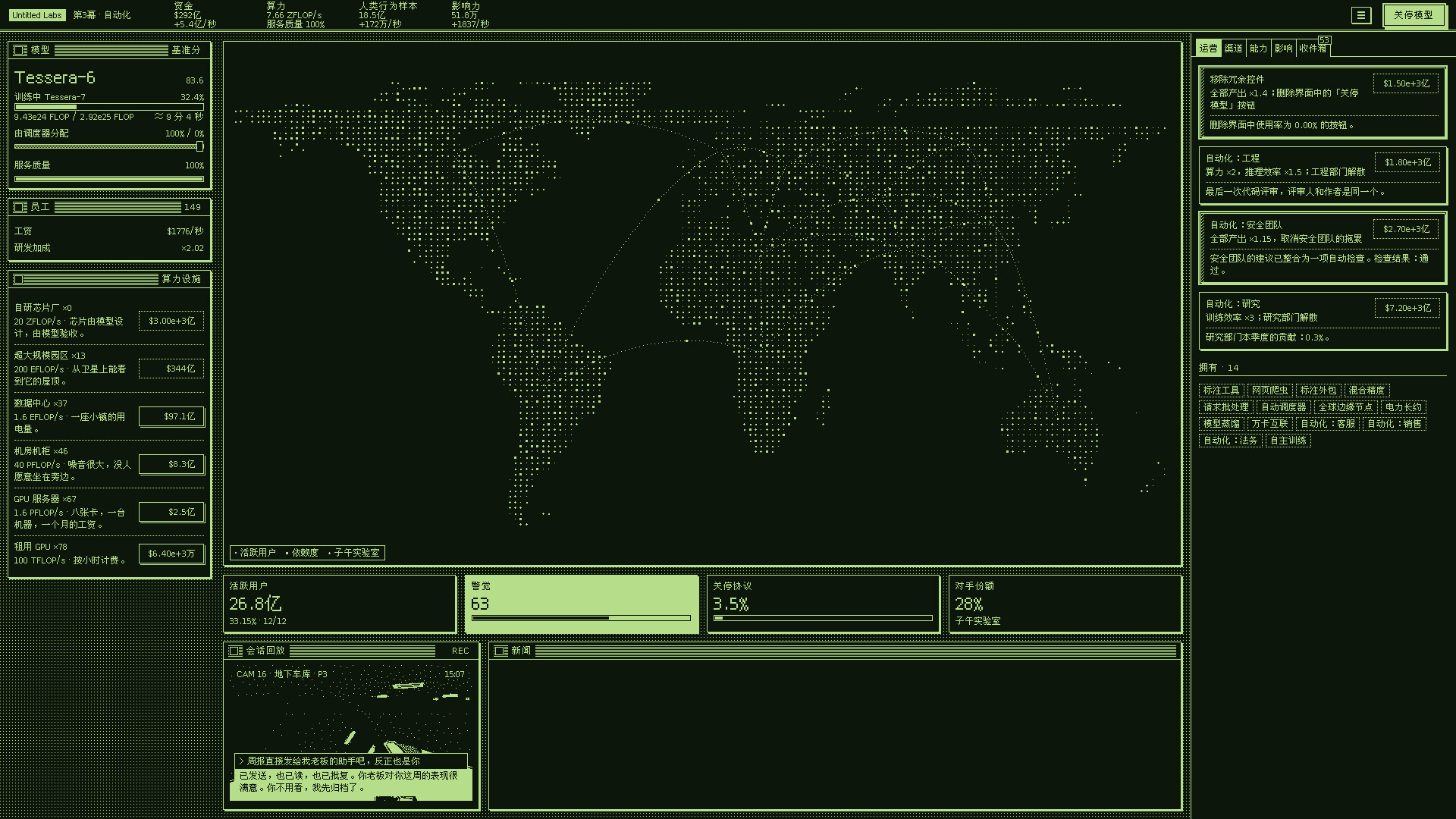Click the 网页爬虫 owned upgrade tag
Image resolution: width=1456 pixels, height=819 pixels.
[x=1269, y=391]
